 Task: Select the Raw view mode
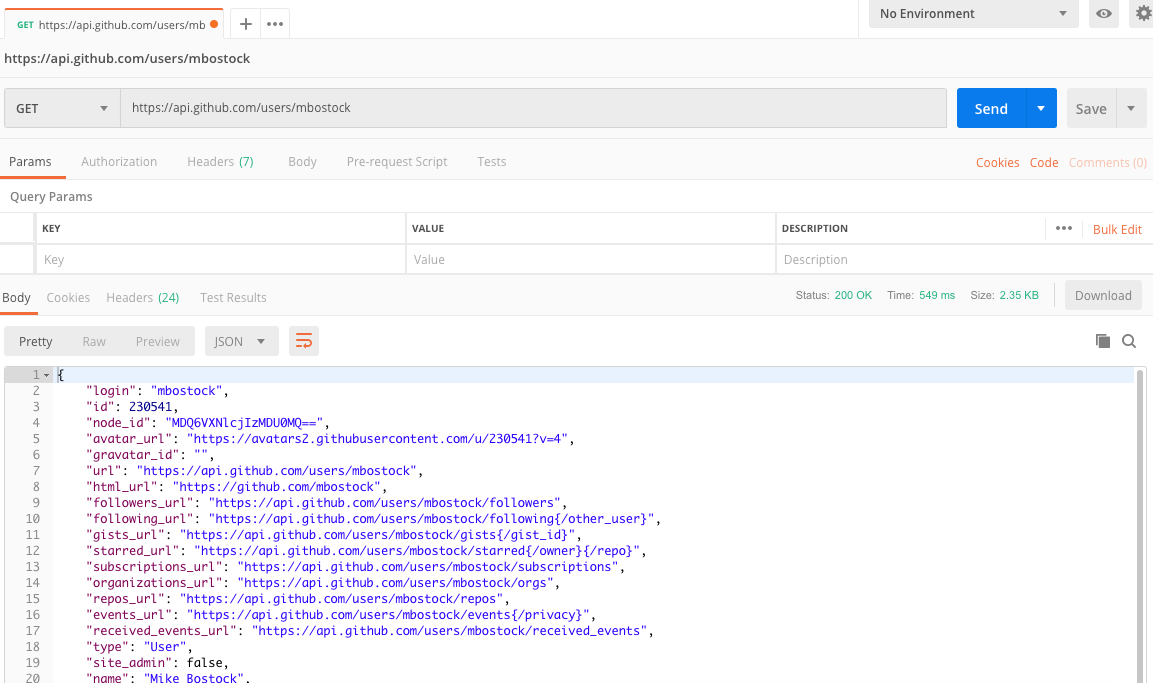[x=94, y=341]
